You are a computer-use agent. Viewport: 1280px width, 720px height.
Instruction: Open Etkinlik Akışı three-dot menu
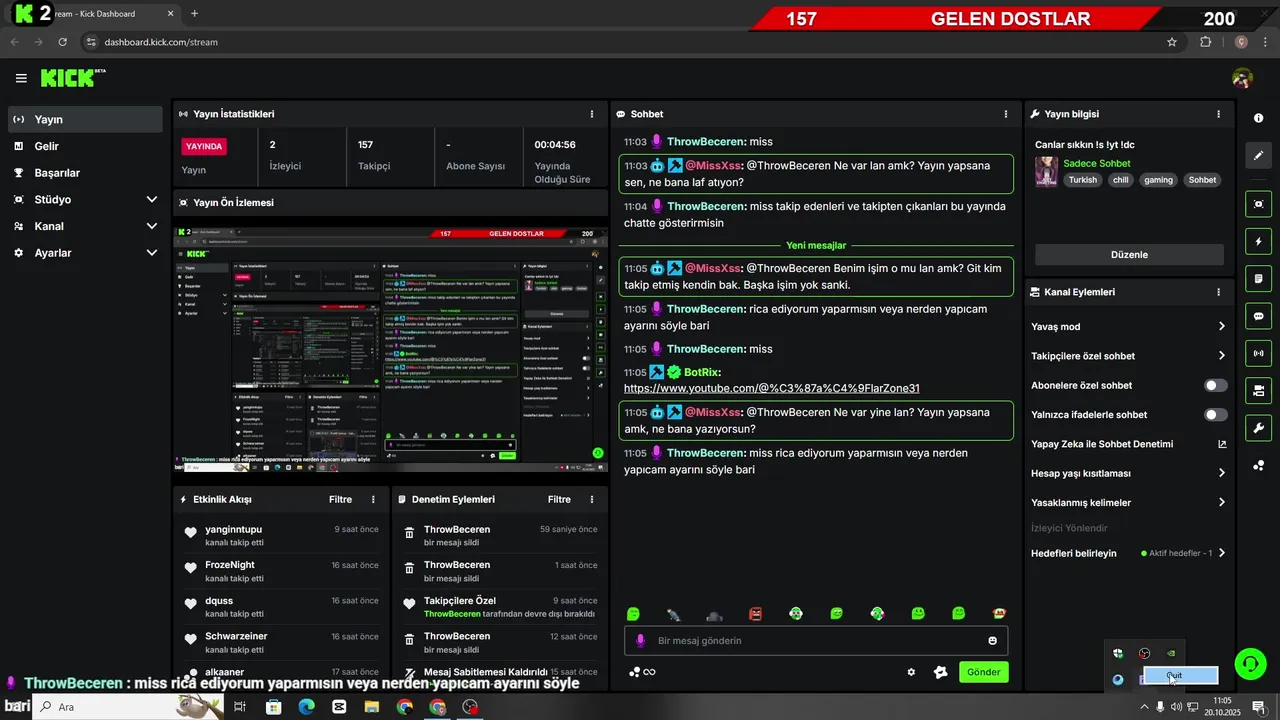coord(374,499)
